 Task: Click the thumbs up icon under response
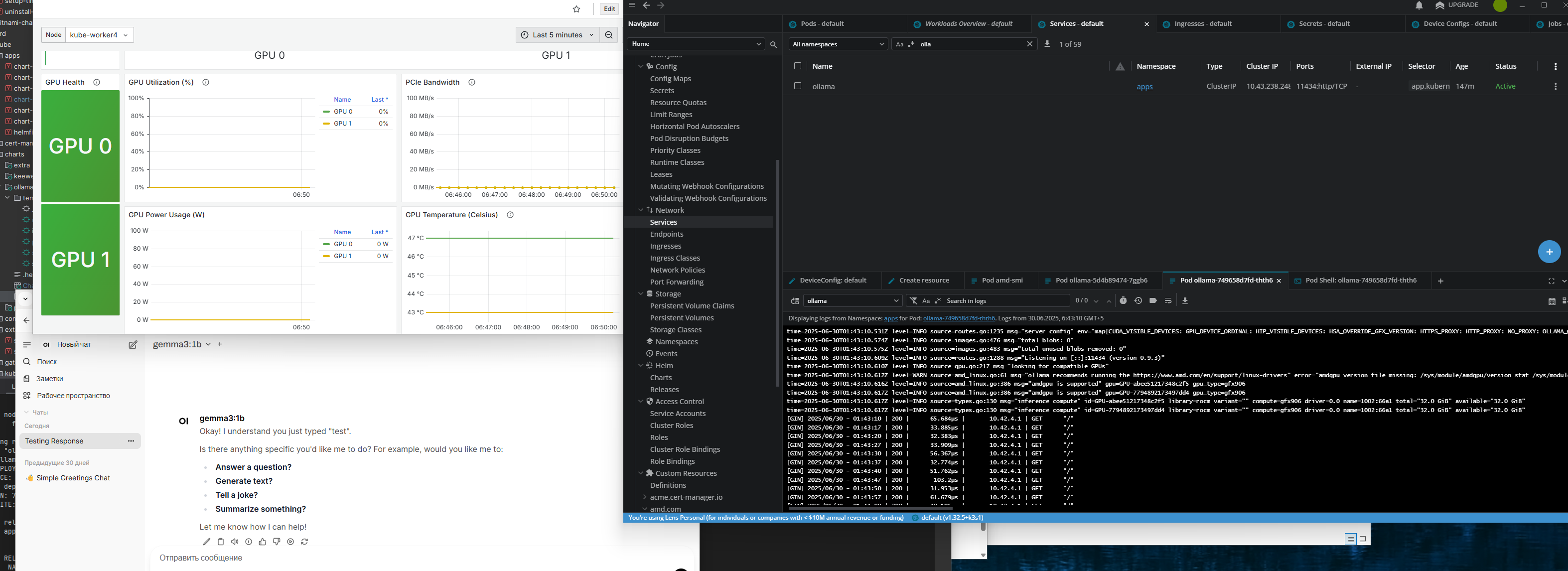[x=263, y=542]
